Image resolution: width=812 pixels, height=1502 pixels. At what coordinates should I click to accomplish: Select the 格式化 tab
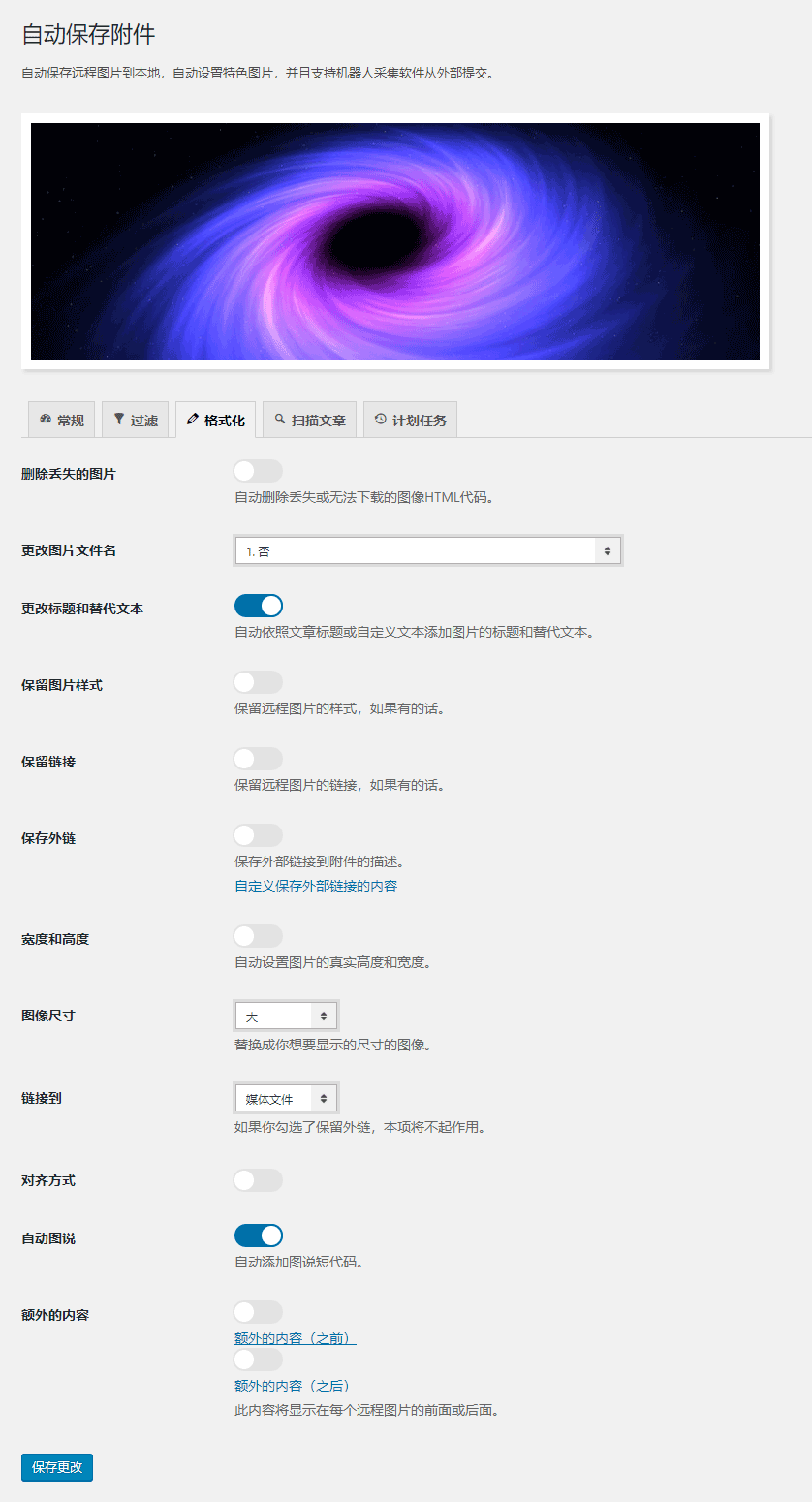pos(215,420)
